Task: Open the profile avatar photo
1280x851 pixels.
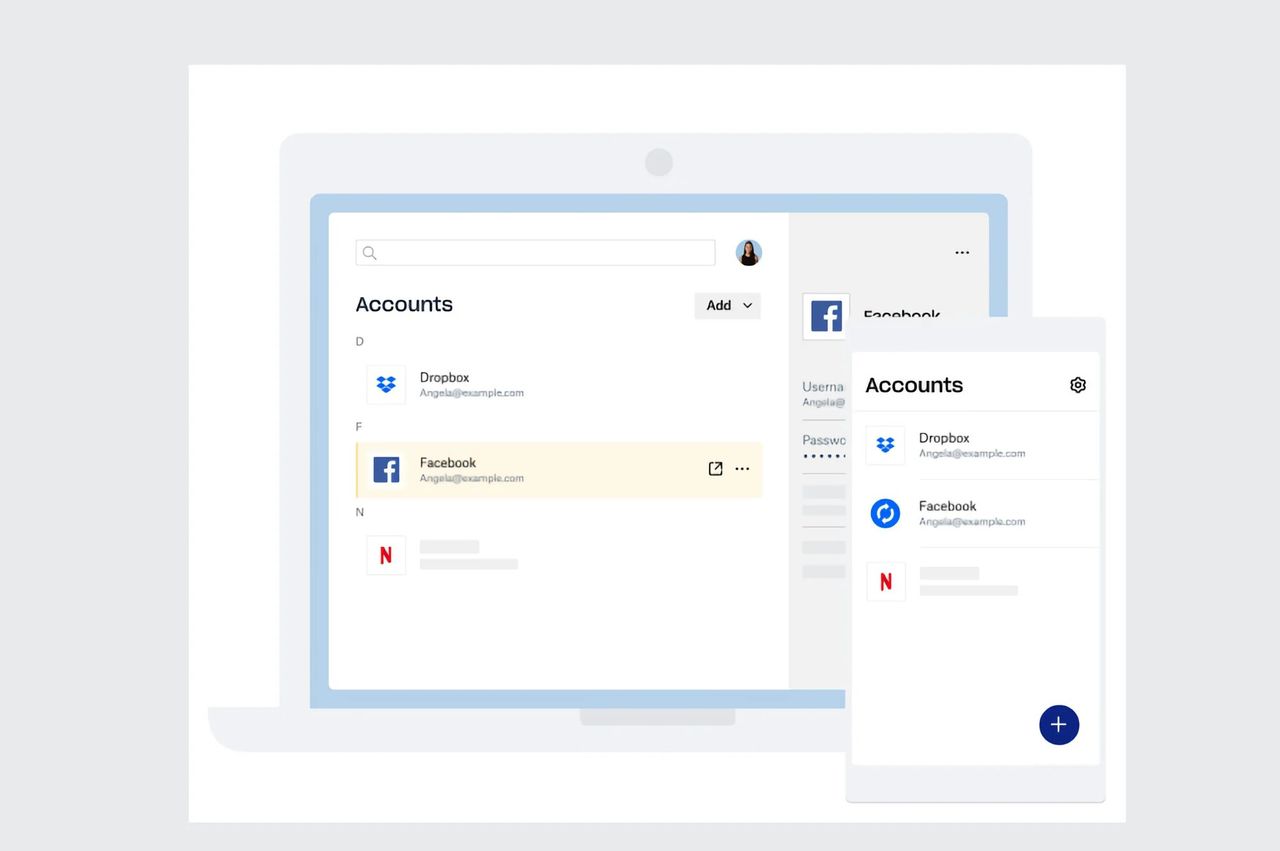Action: 748,252
